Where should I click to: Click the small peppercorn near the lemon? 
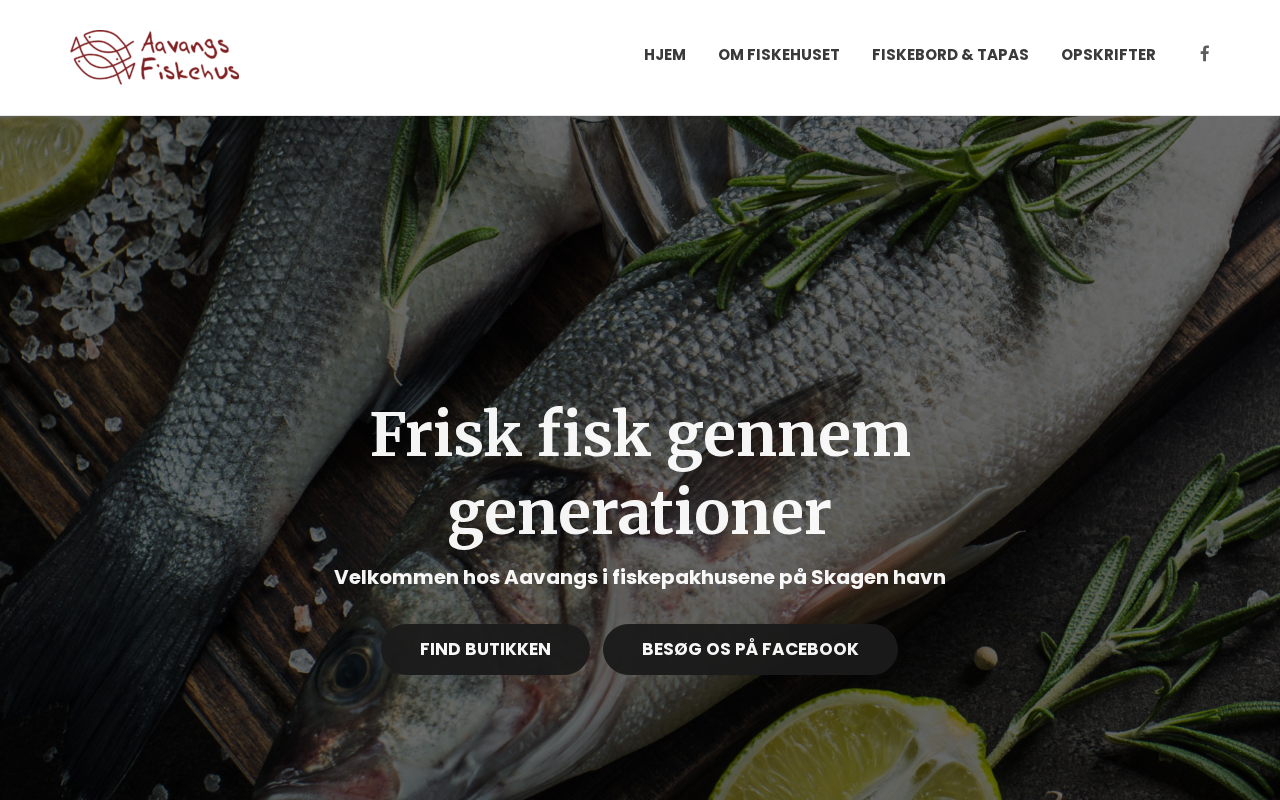coord(986,657)
